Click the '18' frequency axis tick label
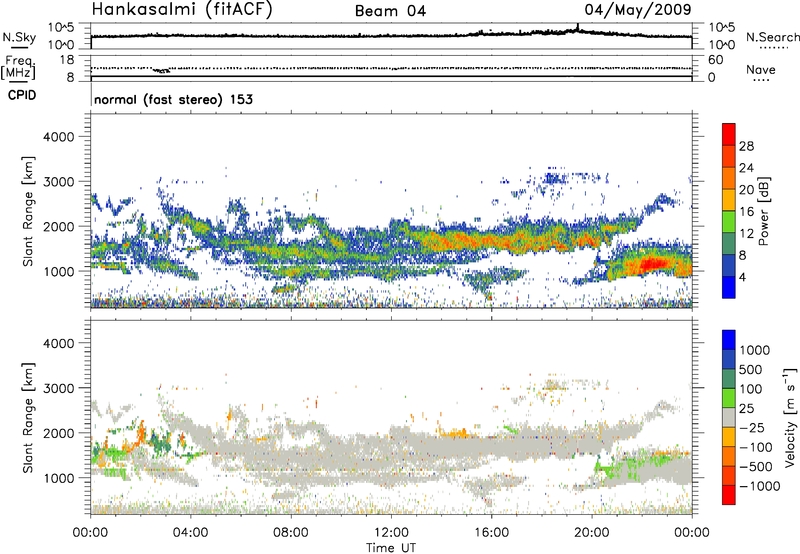Image resolution: width=800 pixels, height=554 pixels. pyautogui.click(x=67, y=60)
